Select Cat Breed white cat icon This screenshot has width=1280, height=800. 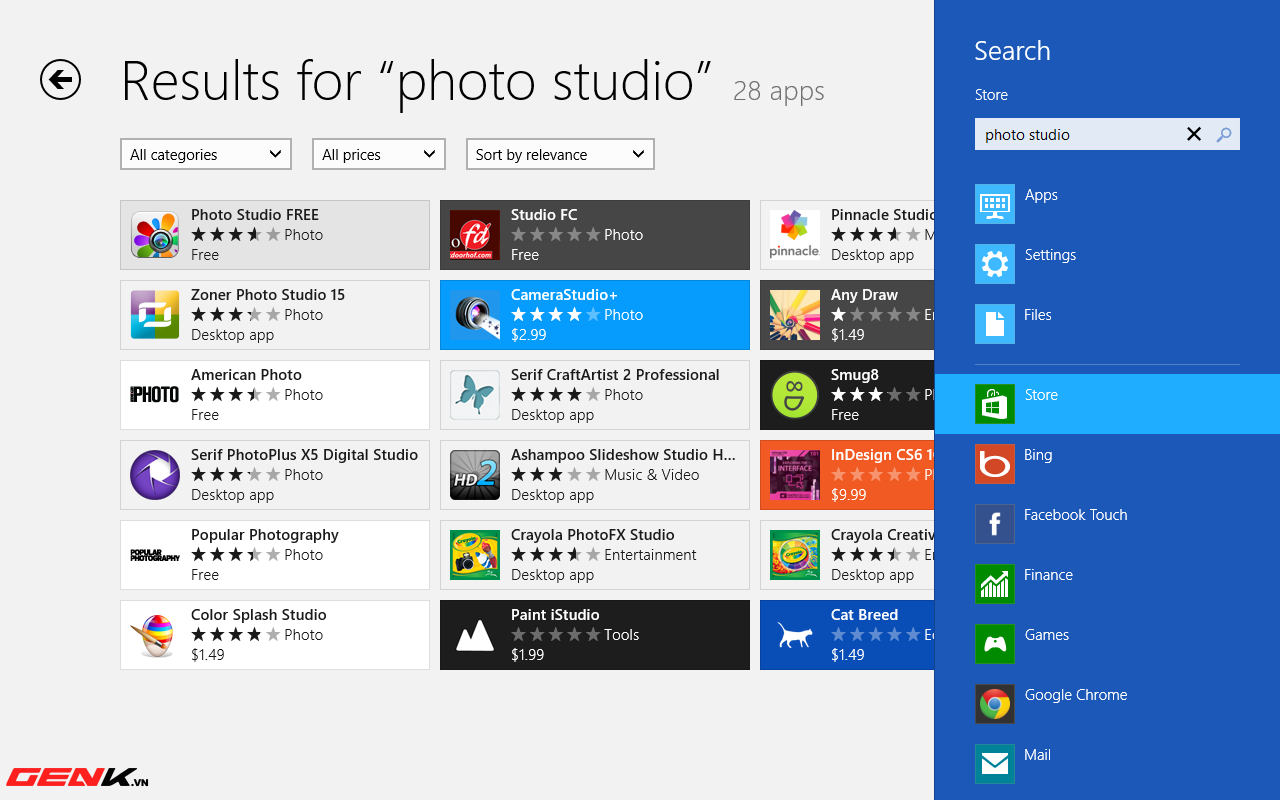(795, 635)
